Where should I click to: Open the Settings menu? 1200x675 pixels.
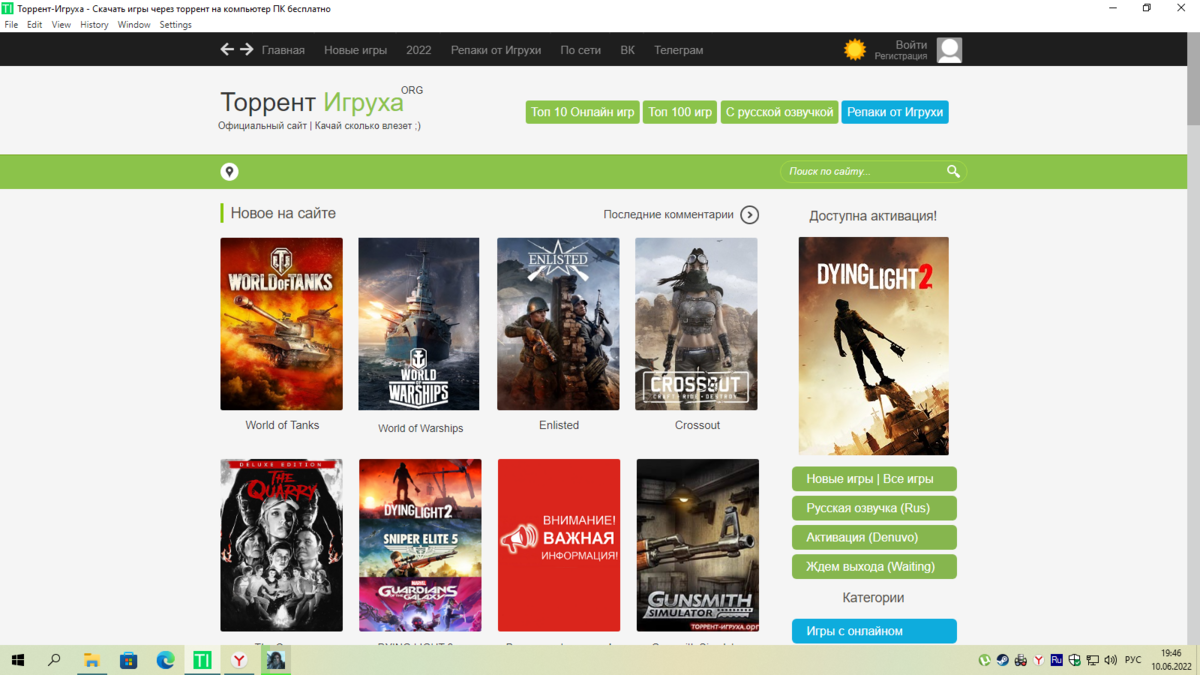pyautogui.click(x=175, y=24)
